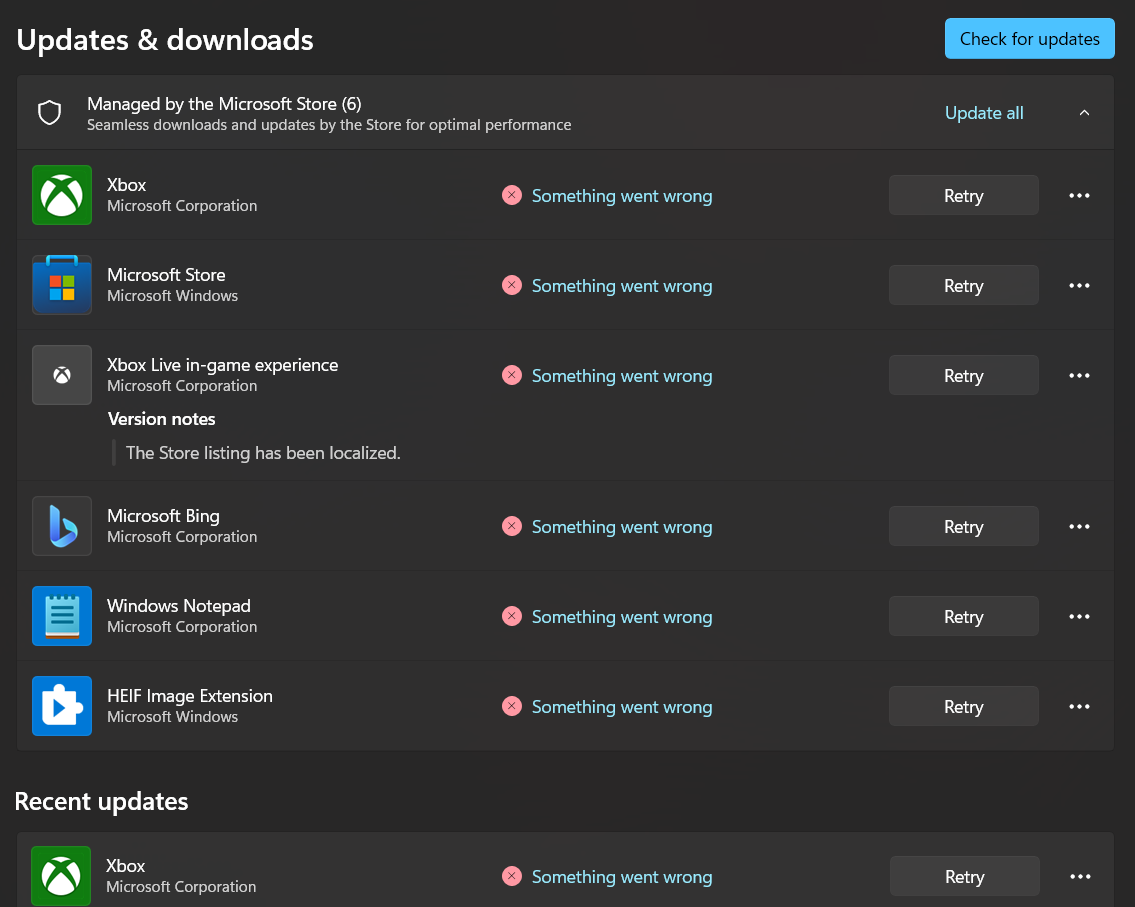Image resolution: width=1135 pixels, height=907 pixels.
Task: Open Something went wrong link for Microsoft Store
Action: (x=622, y=286)
